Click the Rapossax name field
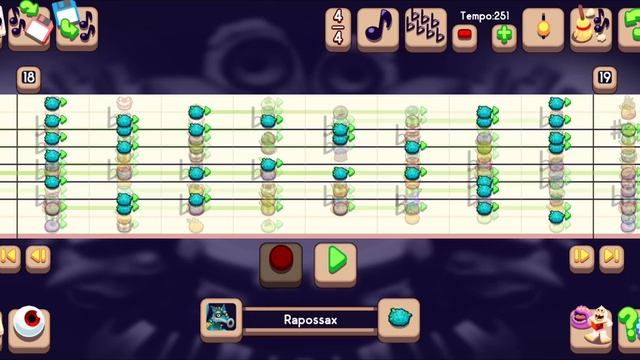Viewport: 640px width, 360px height. coord(310,320)
